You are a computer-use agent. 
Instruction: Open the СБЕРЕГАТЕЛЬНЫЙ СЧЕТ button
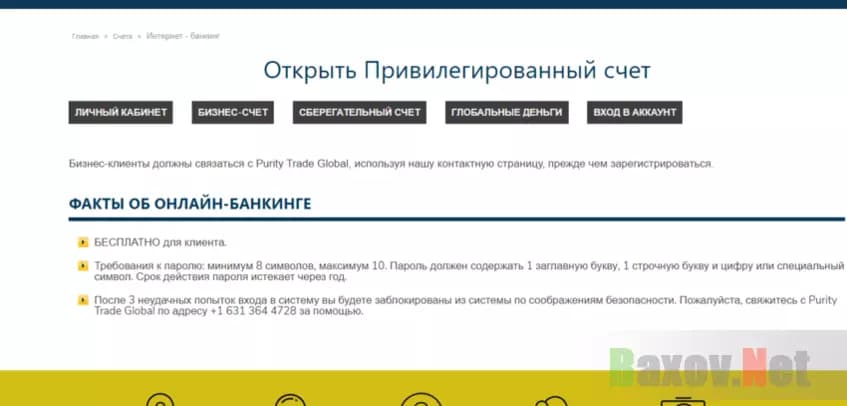point(360,112)
